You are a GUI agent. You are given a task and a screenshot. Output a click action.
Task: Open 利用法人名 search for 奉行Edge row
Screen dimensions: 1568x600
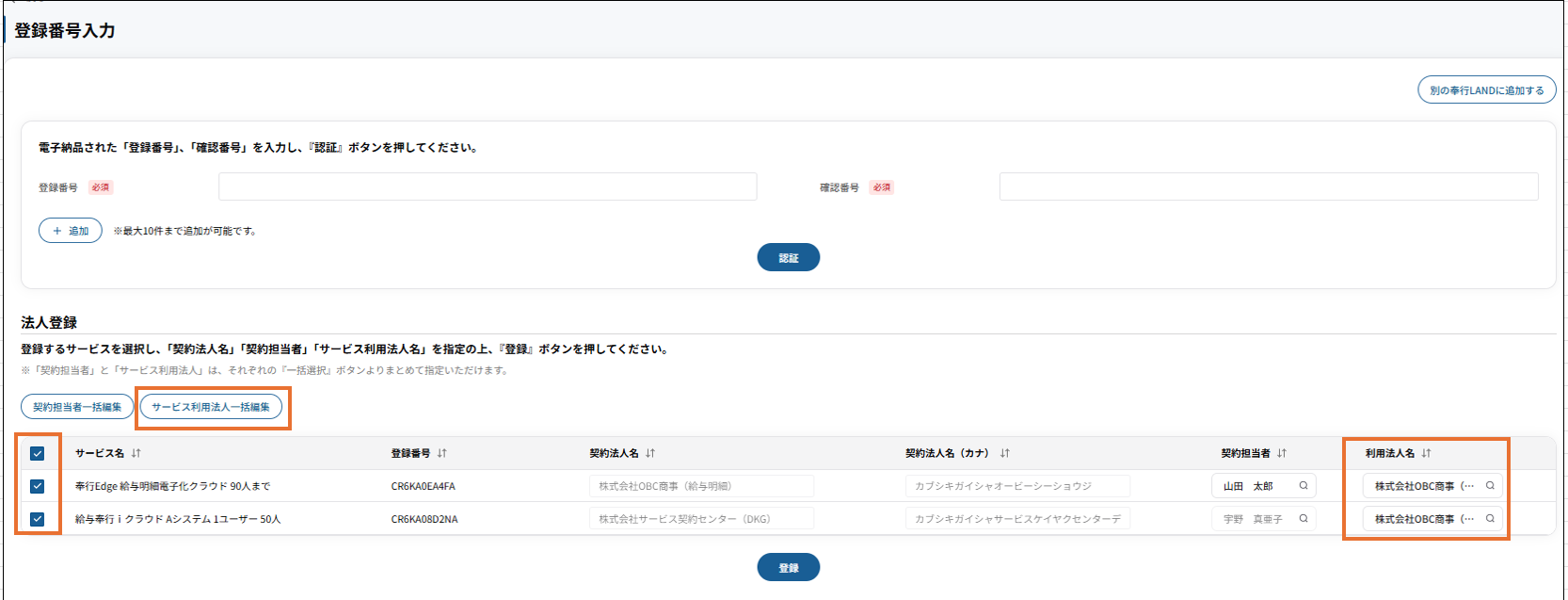[1490, 486]
